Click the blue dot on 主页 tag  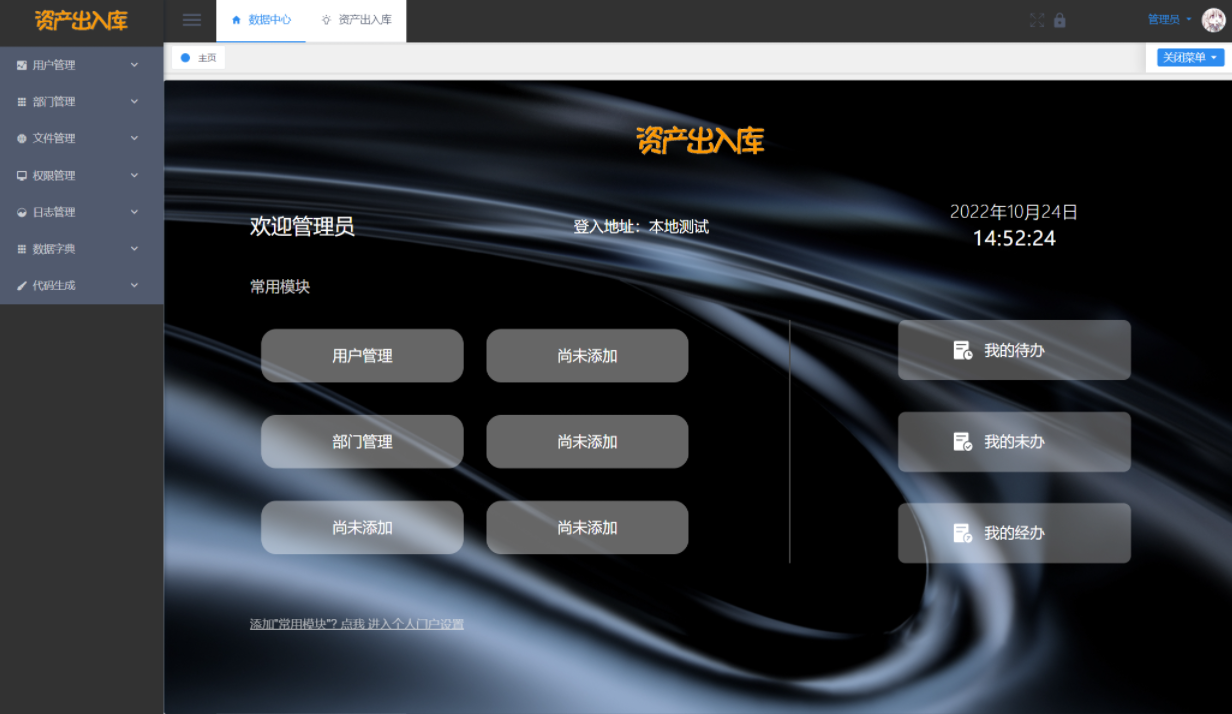click(x=185, y=58)
